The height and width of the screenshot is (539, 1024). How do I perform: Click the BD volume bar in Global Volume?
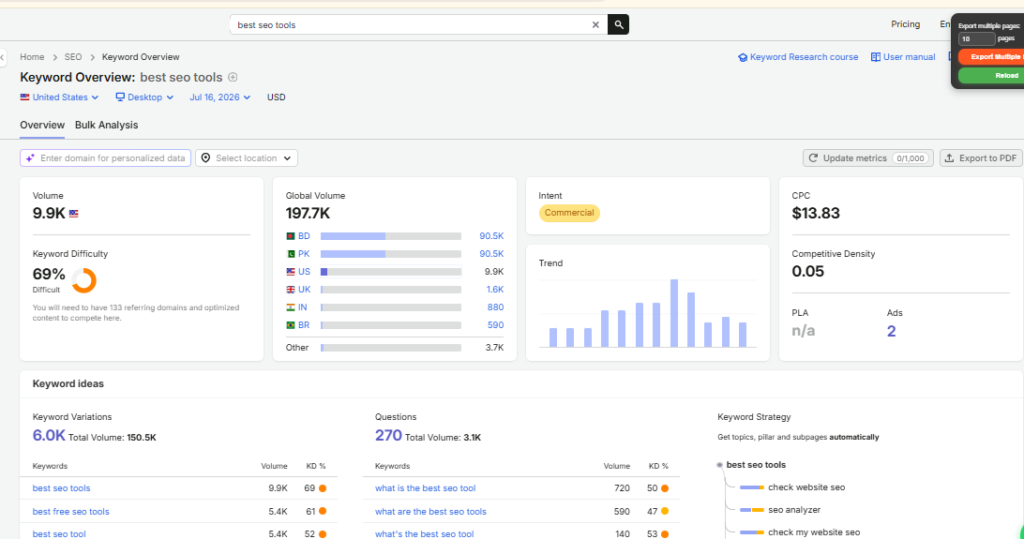click(391, 236)
